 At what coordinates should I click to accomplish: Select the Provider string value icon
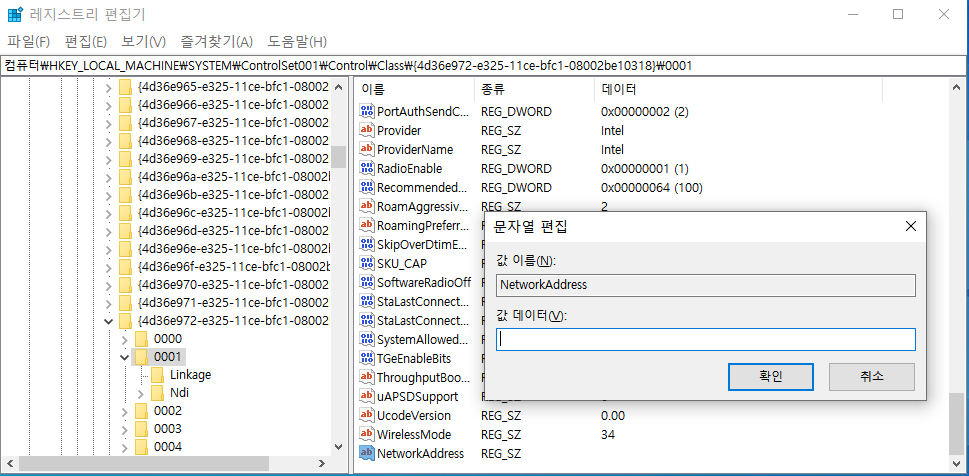click(367, 130)
